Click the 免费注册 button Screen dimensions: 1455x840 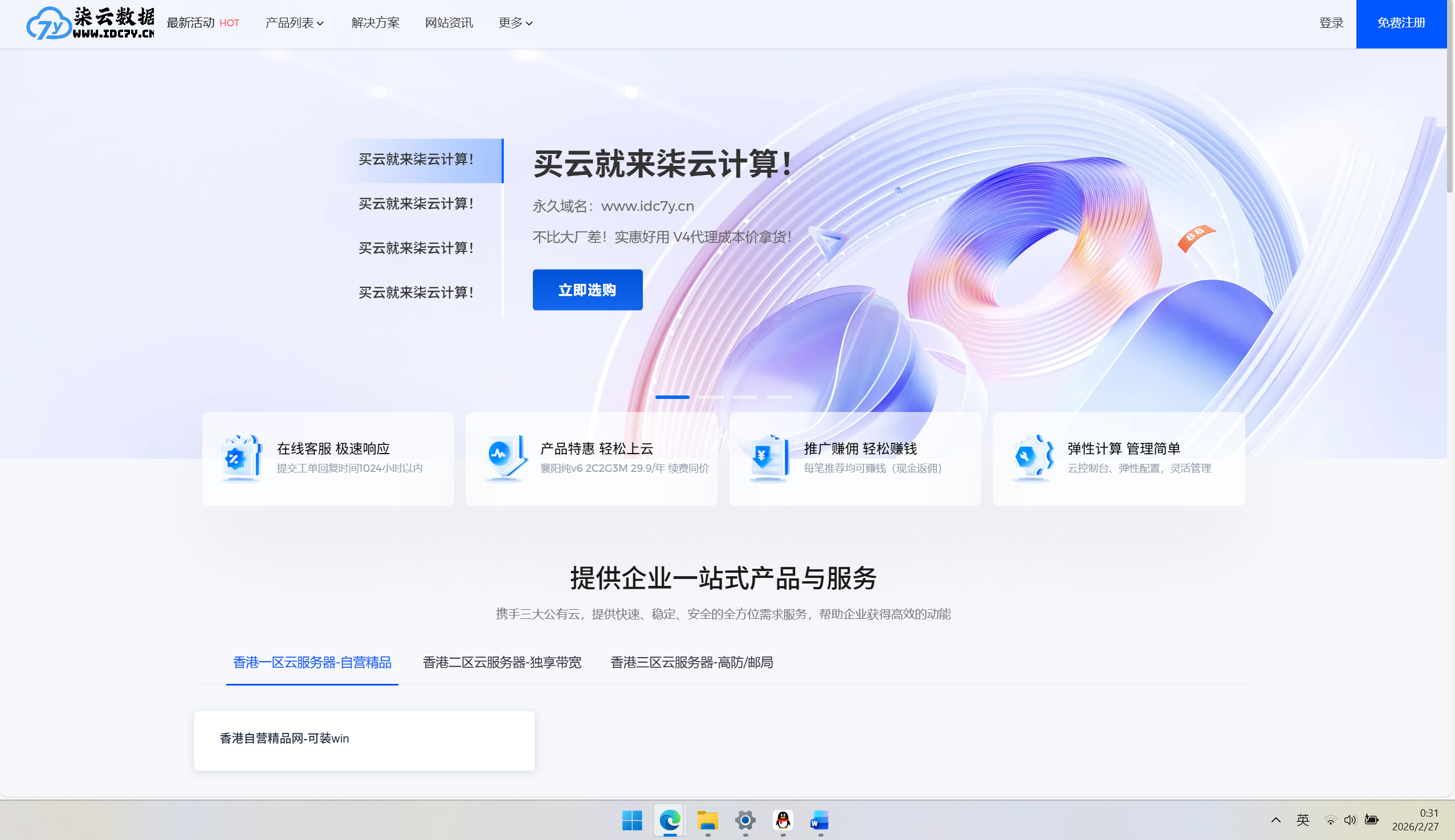[x=1401, y=23]
